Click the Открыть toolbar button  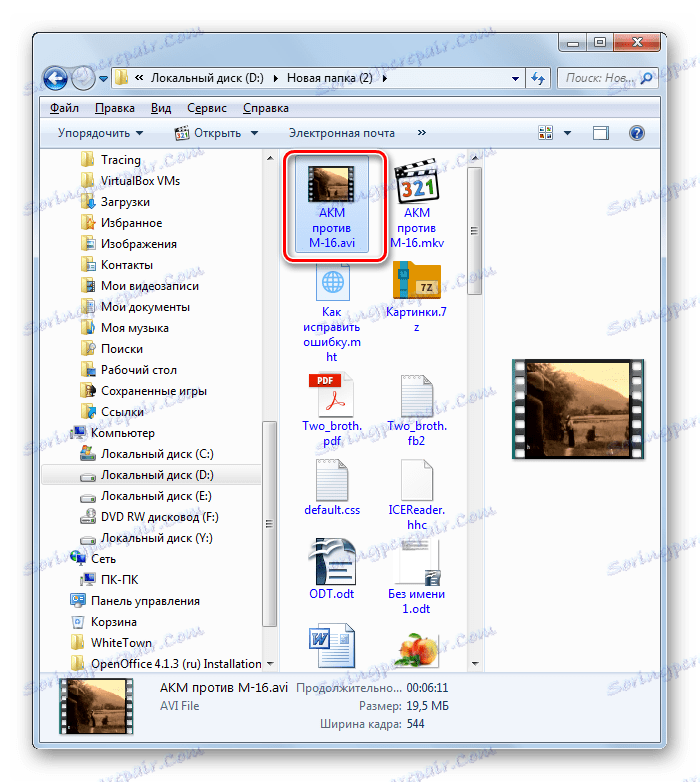(208, 133)
